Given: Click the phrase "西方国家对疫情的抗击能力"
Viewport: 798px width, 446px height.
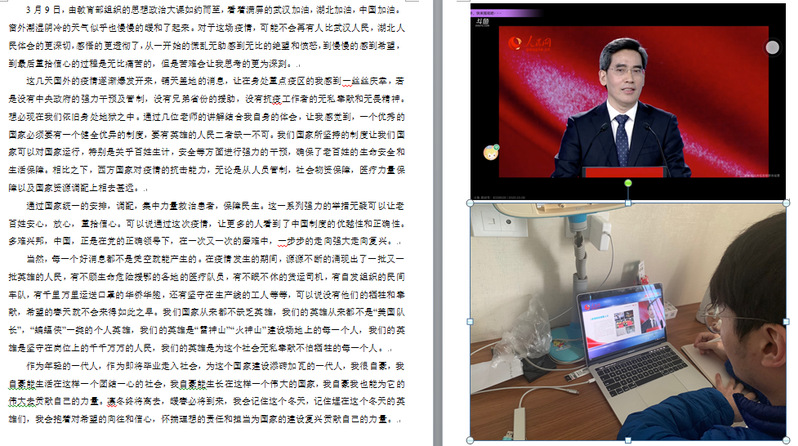Looking at the screenshot, I should point(150,170).
